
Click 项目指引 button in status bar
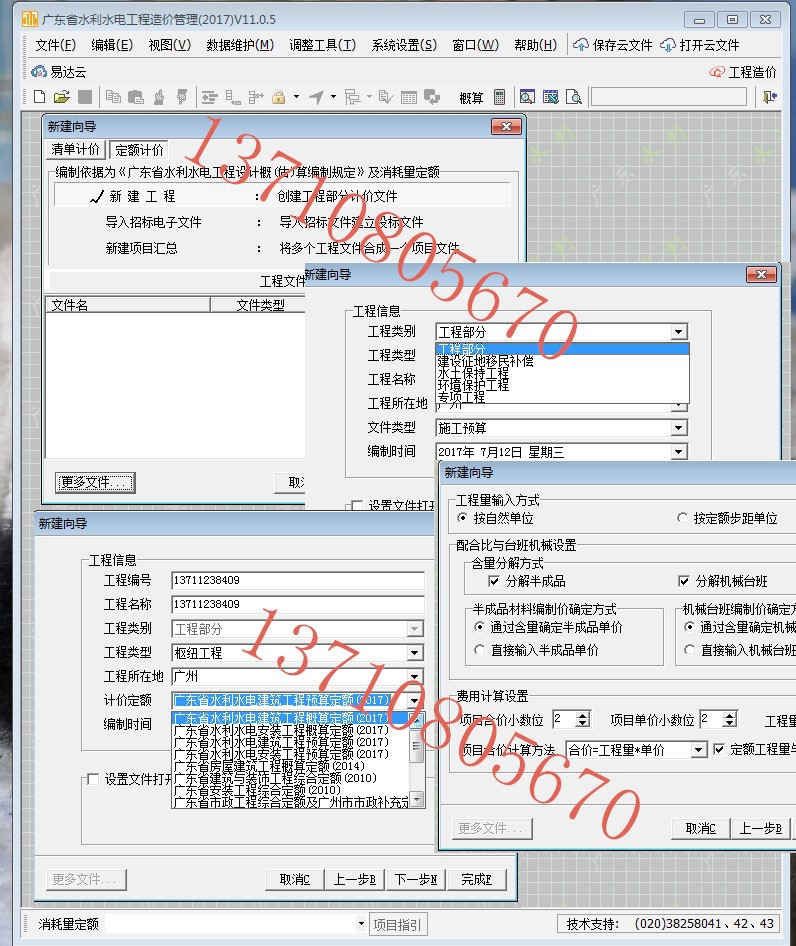click(398, 924)
